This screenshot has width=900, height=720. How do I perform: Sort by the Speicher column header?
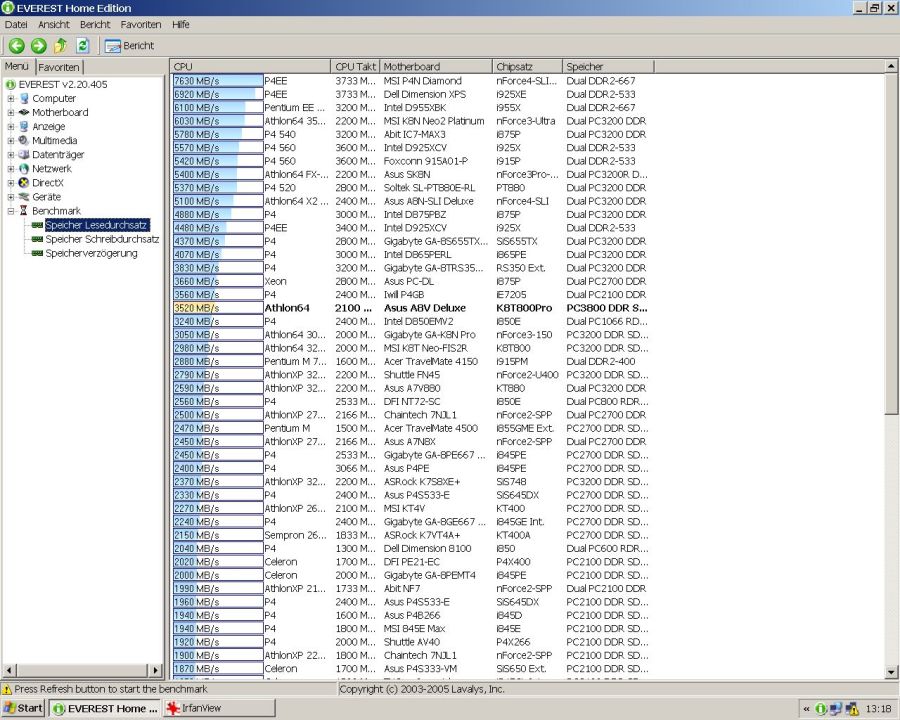tap(608, 67)
